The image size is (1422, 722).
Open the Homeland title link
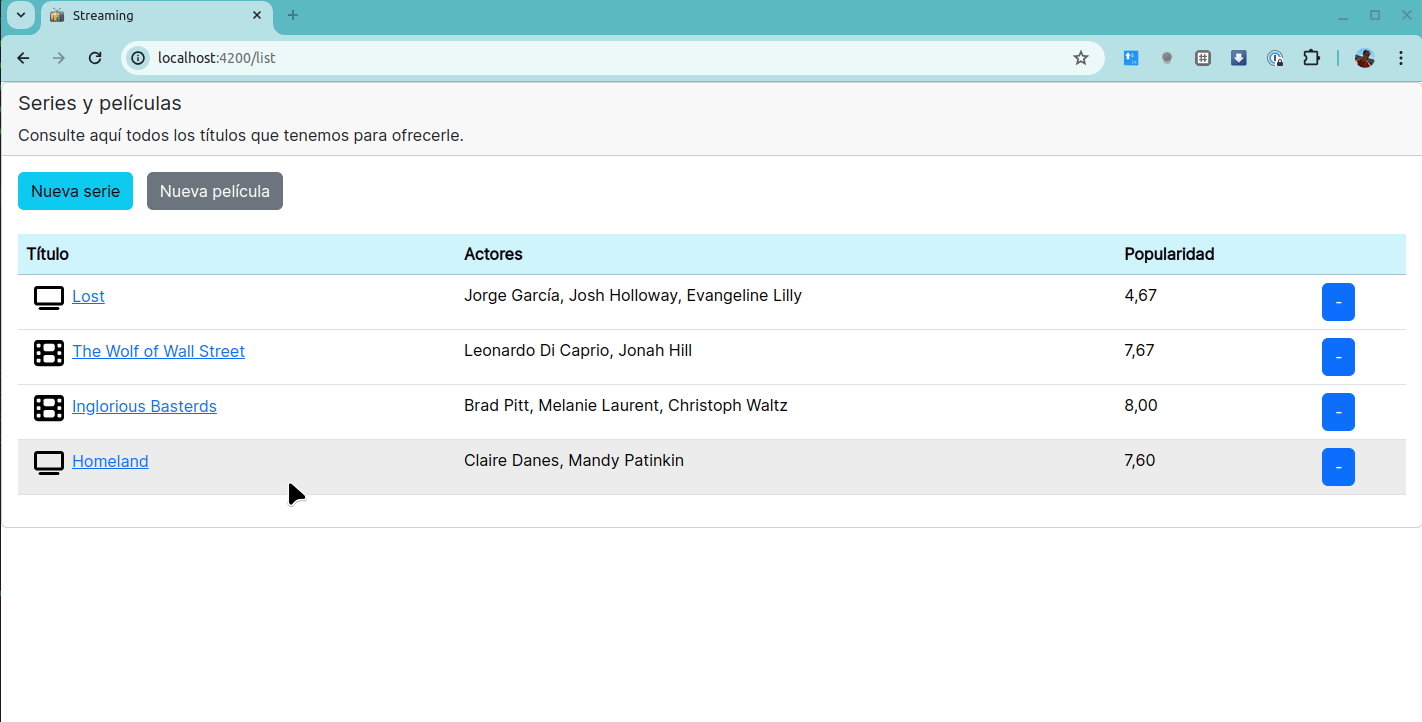pos(110,461)
